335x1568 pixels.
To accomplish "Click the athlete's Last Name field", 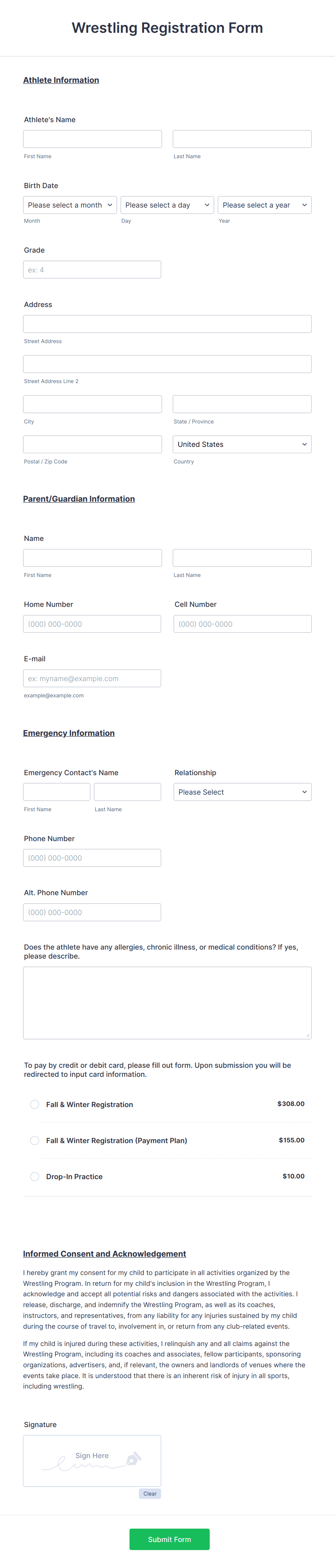I will [241, 138].
